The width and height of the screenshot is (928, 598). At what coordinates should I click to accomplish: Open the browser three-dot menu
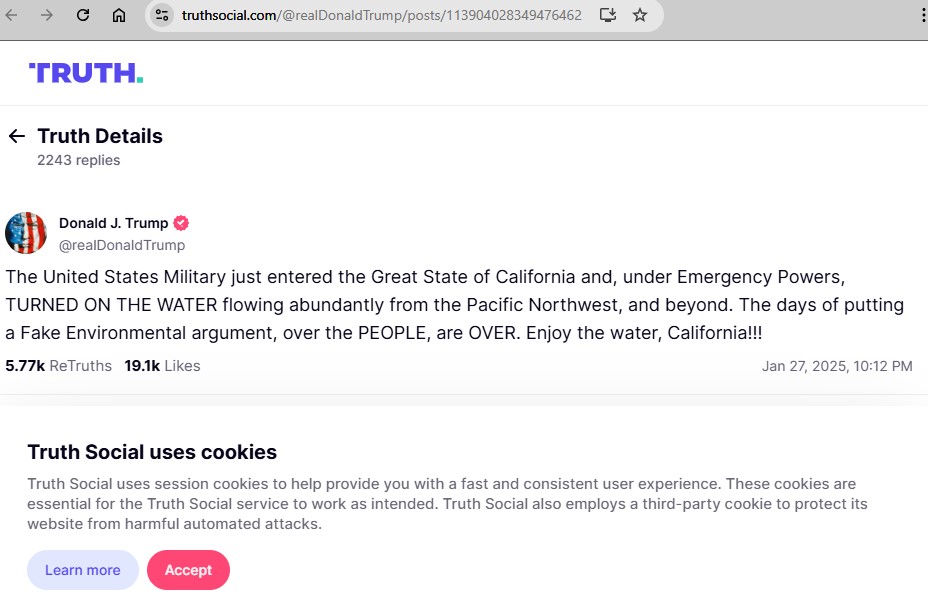[x=922, y=15]
